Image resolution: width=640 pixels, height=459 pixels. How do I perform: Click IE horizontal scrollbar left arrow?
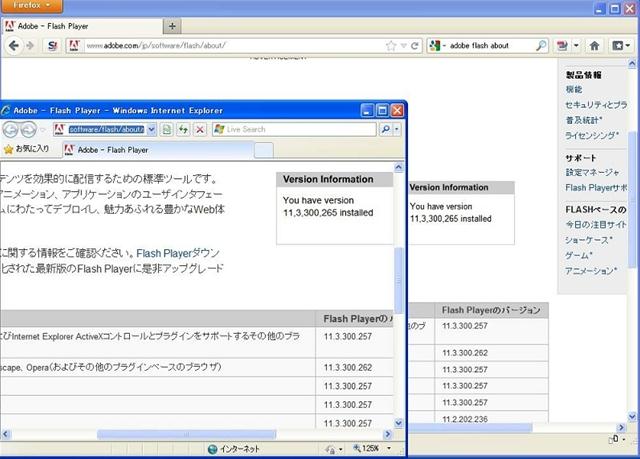coord(5,434)
